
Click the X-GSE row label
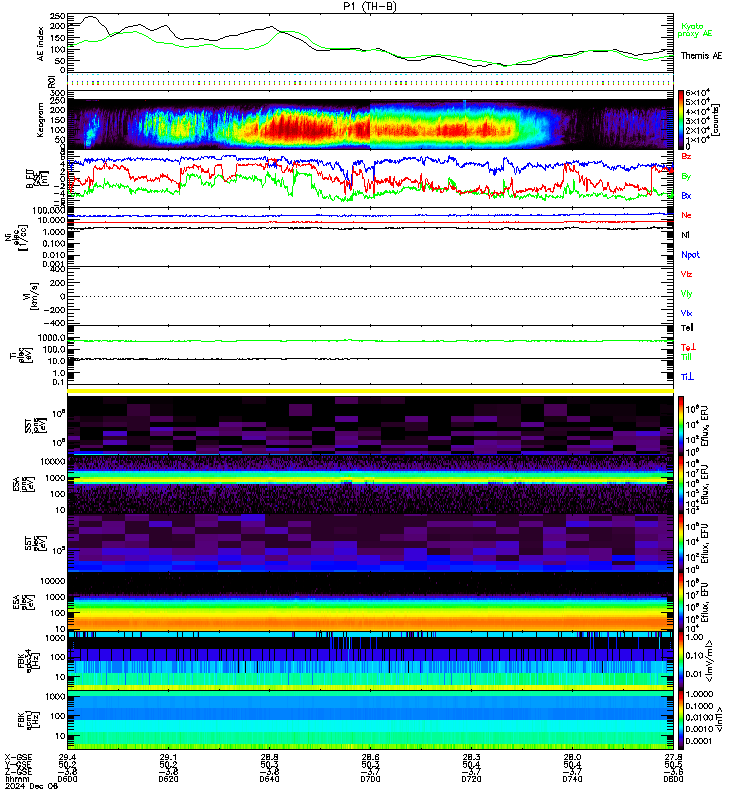click(18, 757)
